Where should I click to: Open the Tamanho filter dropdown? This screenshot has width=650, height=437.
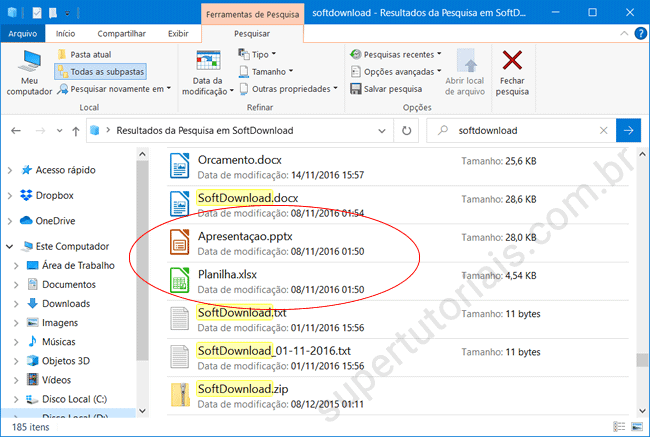click(267, 72)
